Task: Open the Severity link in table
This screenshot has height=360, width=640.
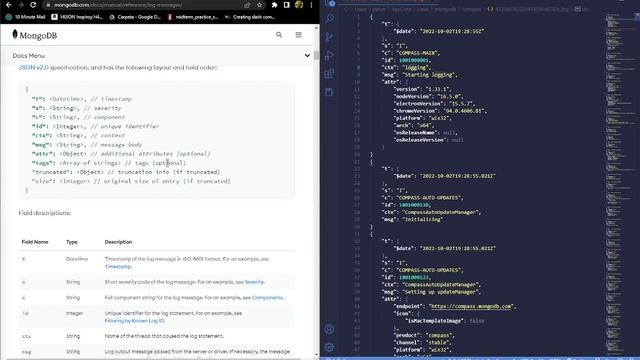Action: coord(254,282)
